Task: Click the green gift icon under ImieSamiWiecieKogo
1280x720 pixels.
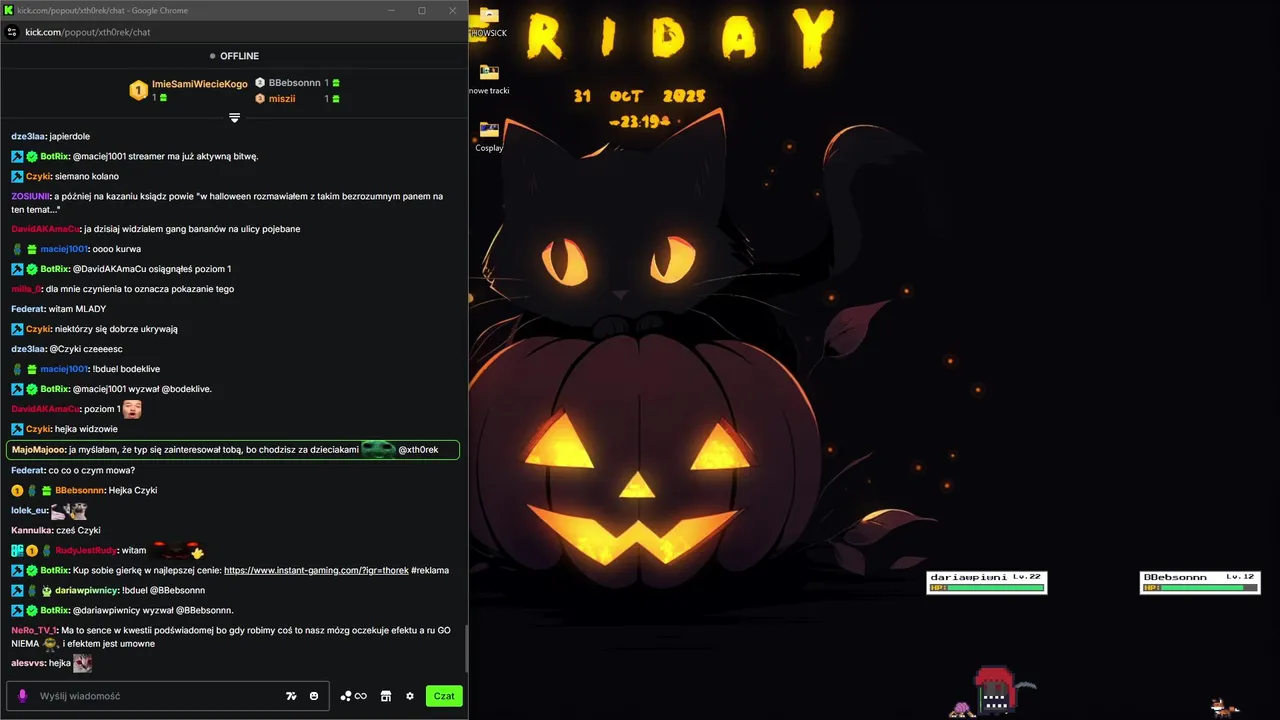Action: click(x=164, y=98)
